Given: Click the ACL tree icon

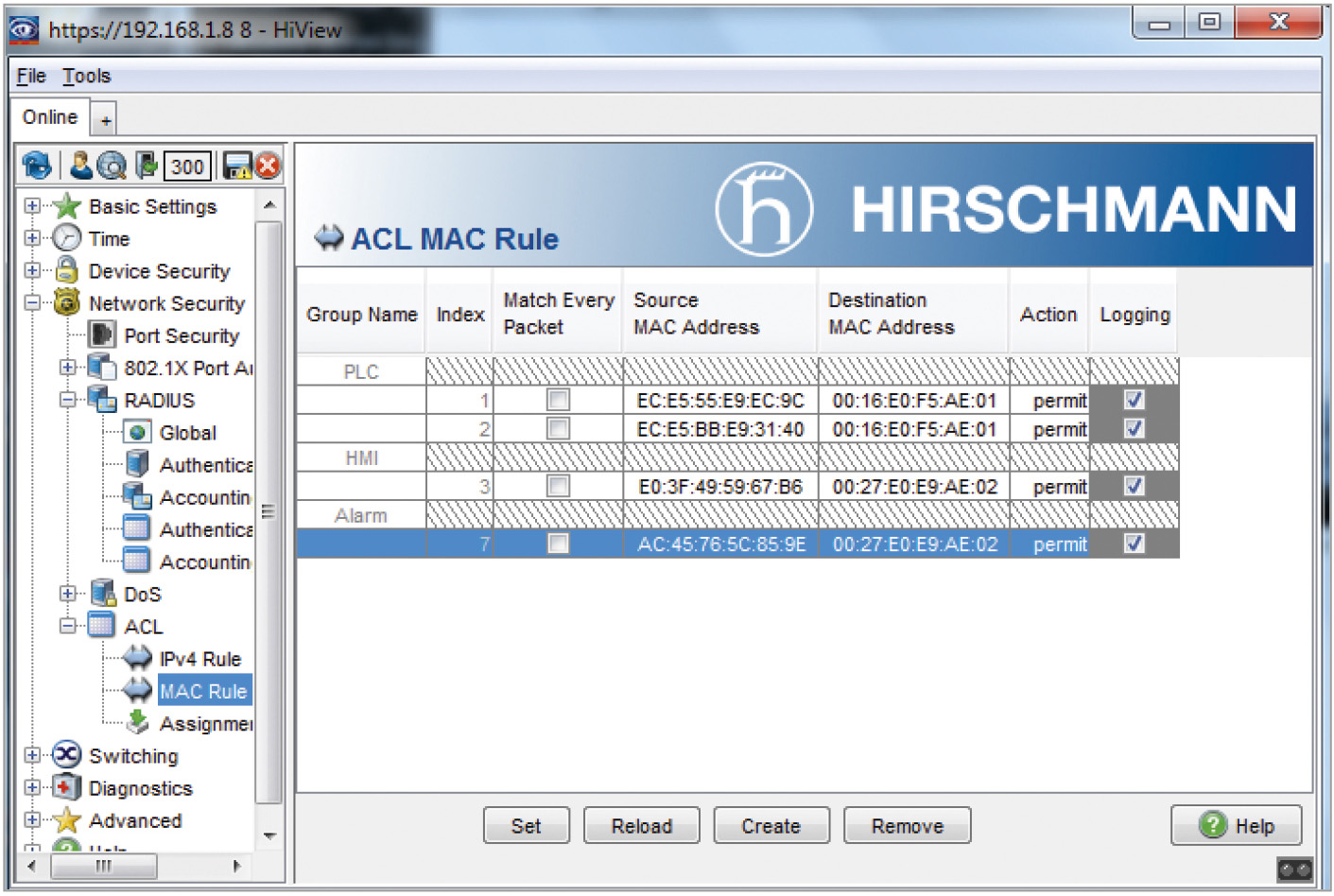Looking at the screenshot, I should pyautogui.click(x=101, y=625).
